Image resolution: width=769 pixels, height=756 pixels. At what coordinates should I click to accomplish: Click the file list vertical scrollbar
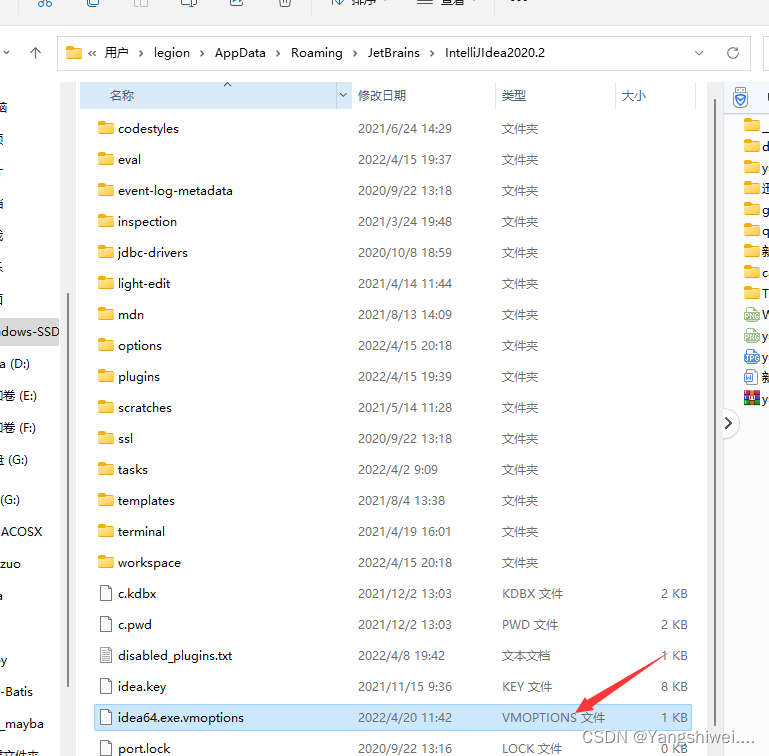point(715,412)
